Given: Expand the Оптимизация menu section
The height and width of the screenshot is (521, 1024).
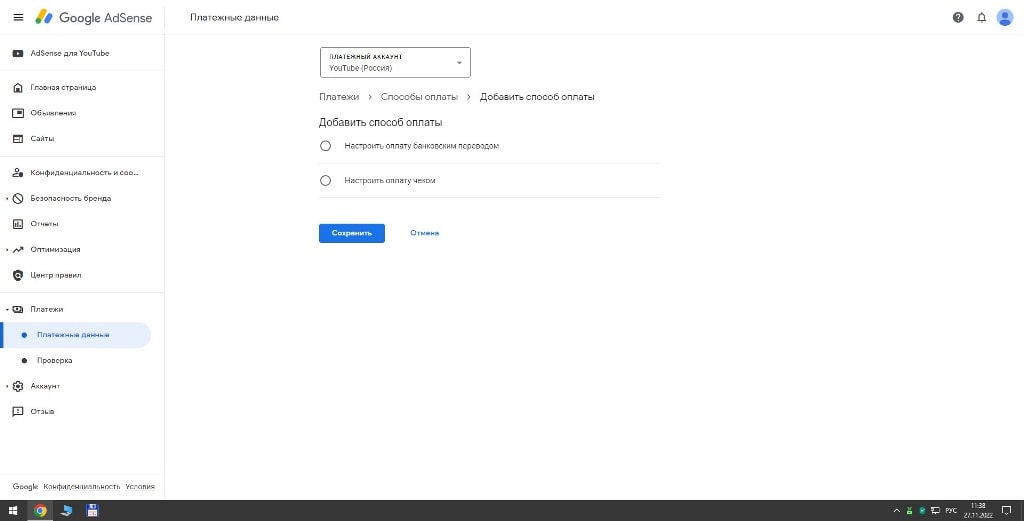Looking at the screenshot, I should click(x=7, y=250).
